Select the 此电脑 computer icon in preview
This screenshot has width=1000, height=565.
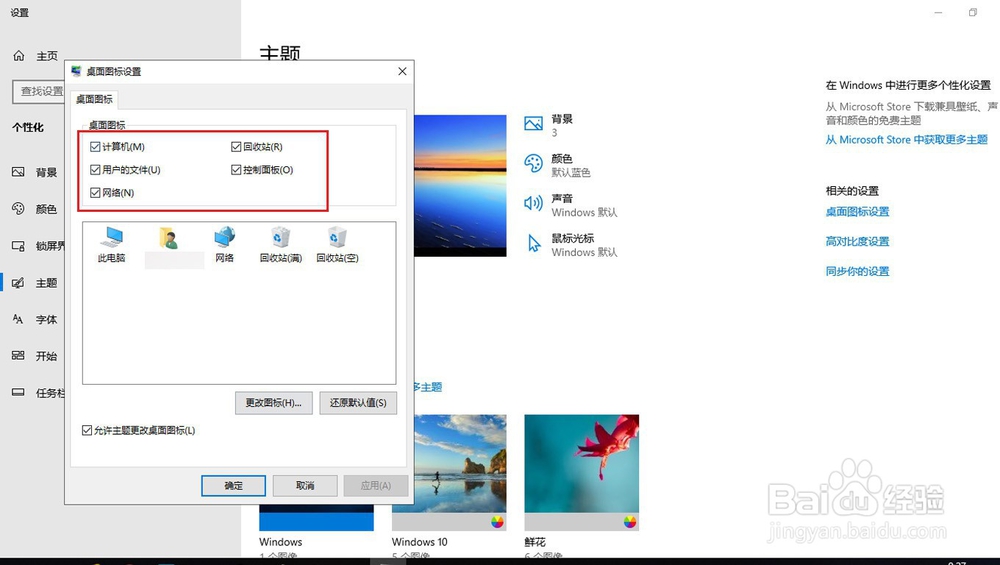112,244
